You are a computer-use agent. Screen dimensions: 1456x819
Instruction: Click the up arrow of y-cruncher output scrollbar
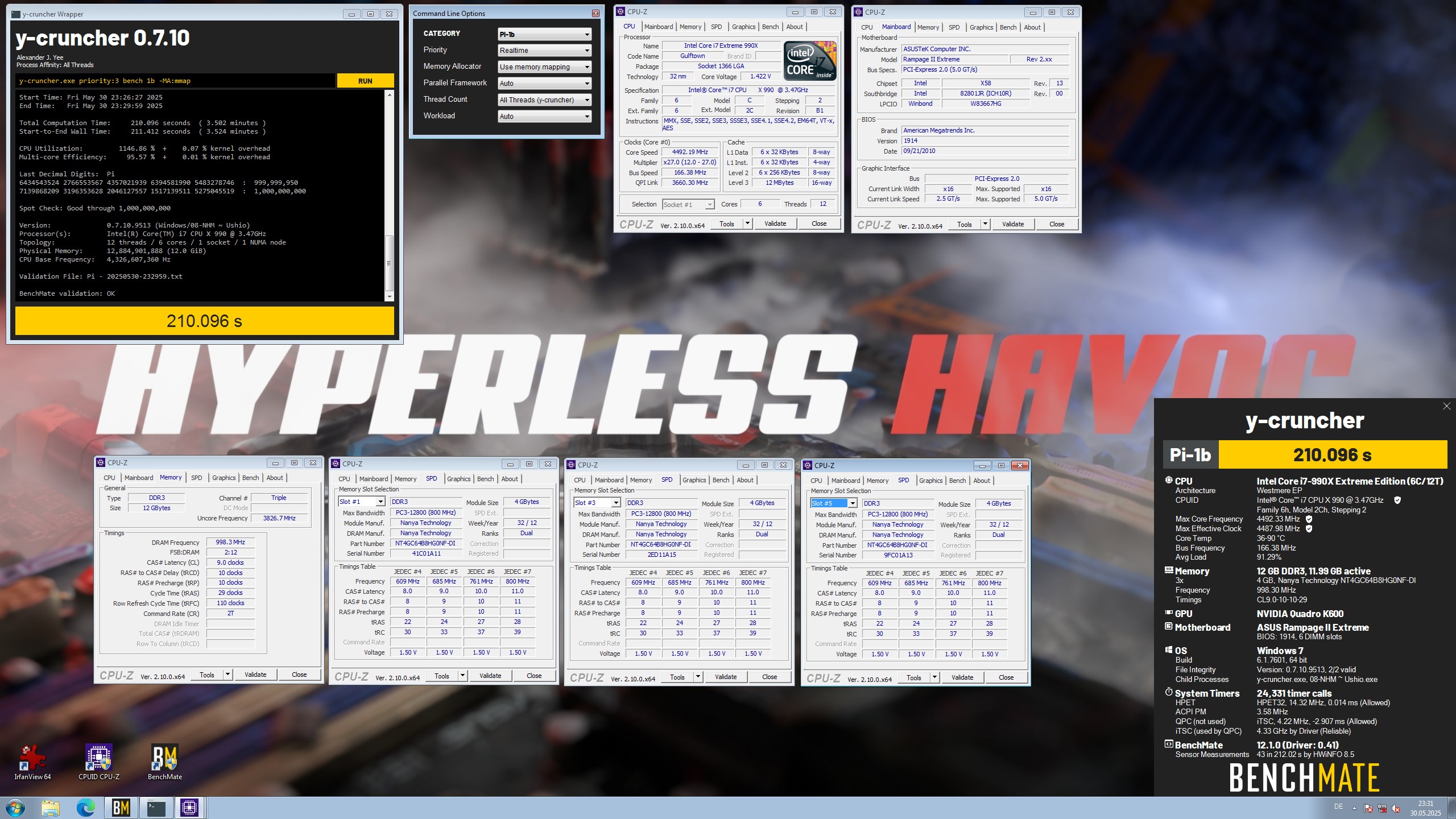click(x=390, y=94)
